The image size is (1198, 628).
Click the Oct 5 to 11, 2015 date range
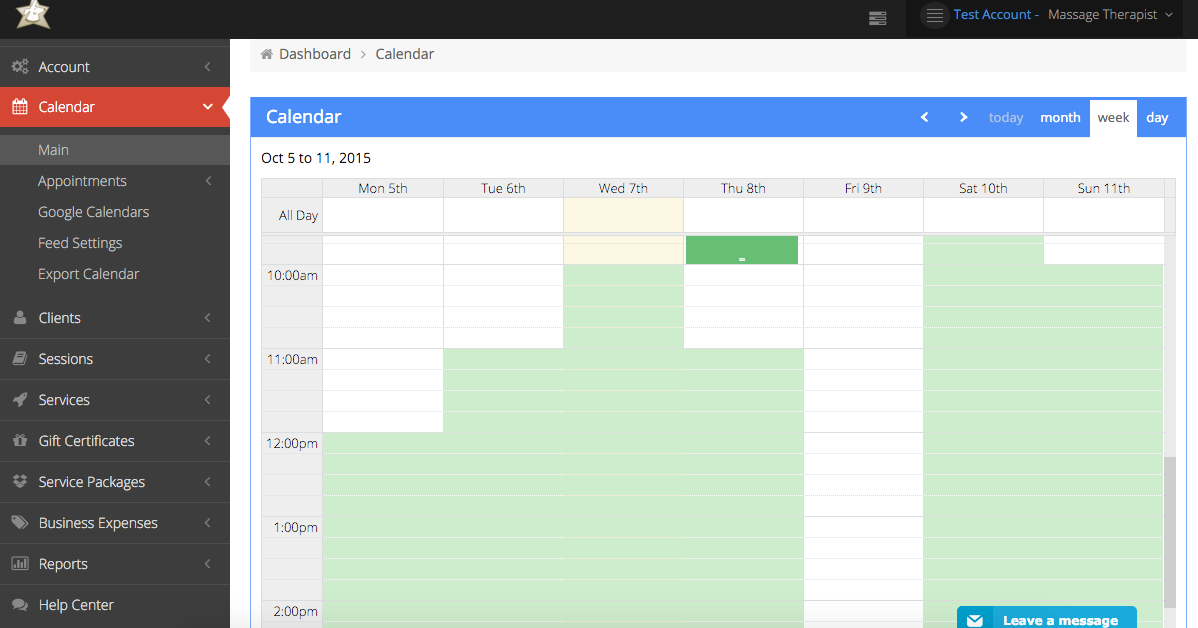click(x=316, y=158)
